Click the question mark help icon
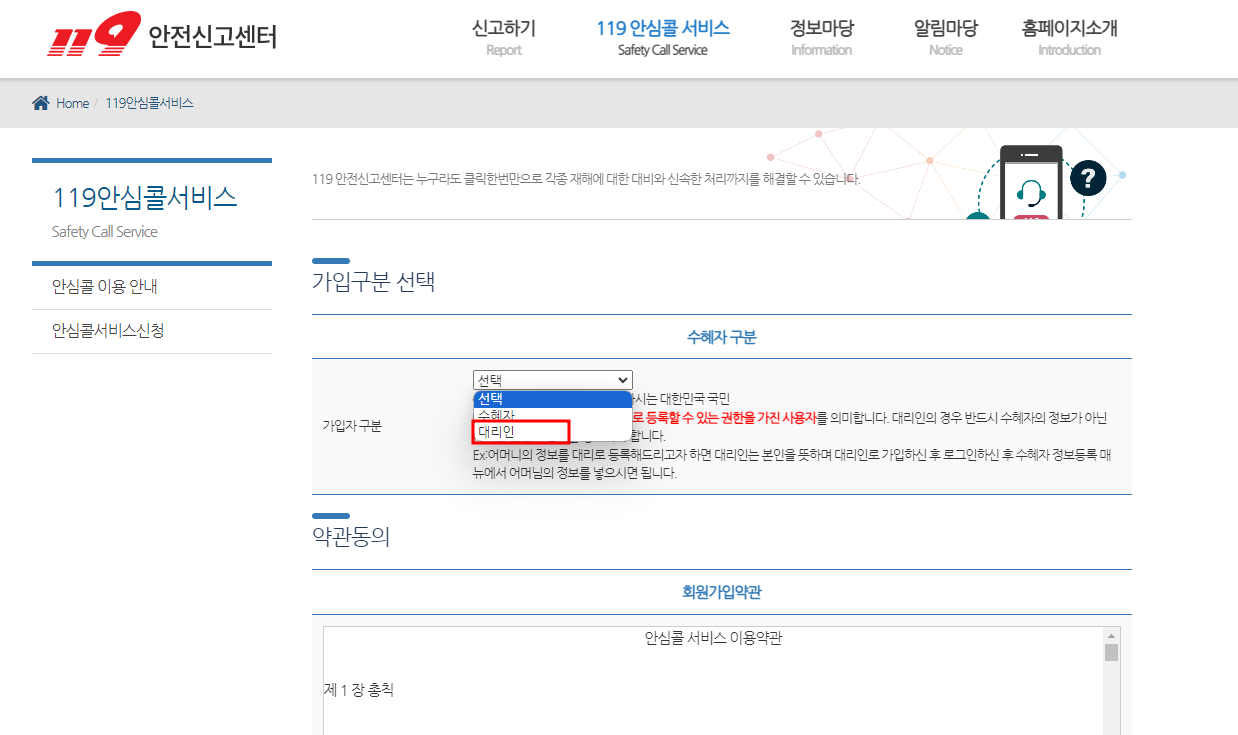Screen dimensions: 1238x735 (1089, 178)
